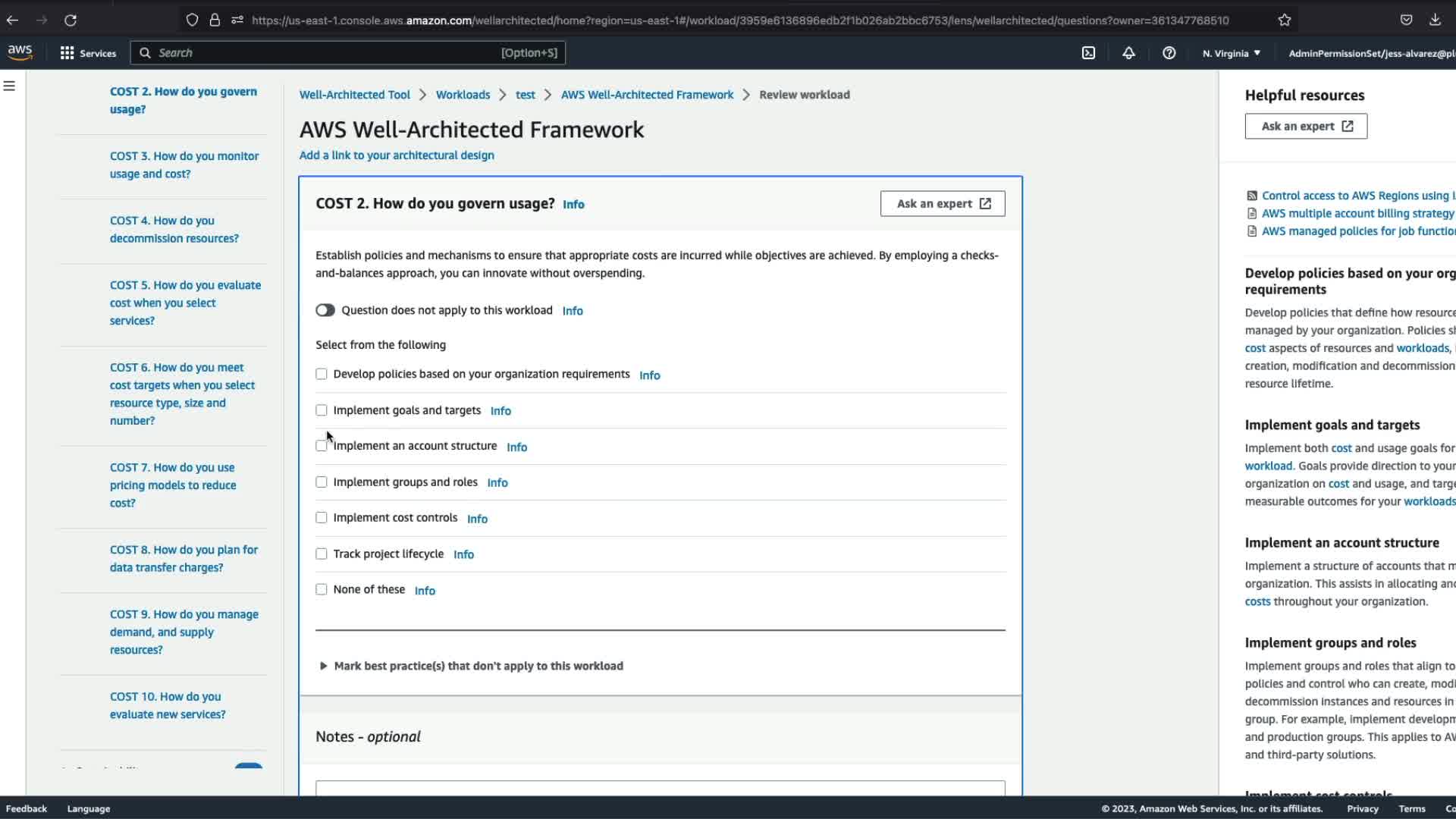The height and width of the screenshot is (819, 1456).
Task: Select 'COST 8' data transfer question
Action: tap(184, 558)
